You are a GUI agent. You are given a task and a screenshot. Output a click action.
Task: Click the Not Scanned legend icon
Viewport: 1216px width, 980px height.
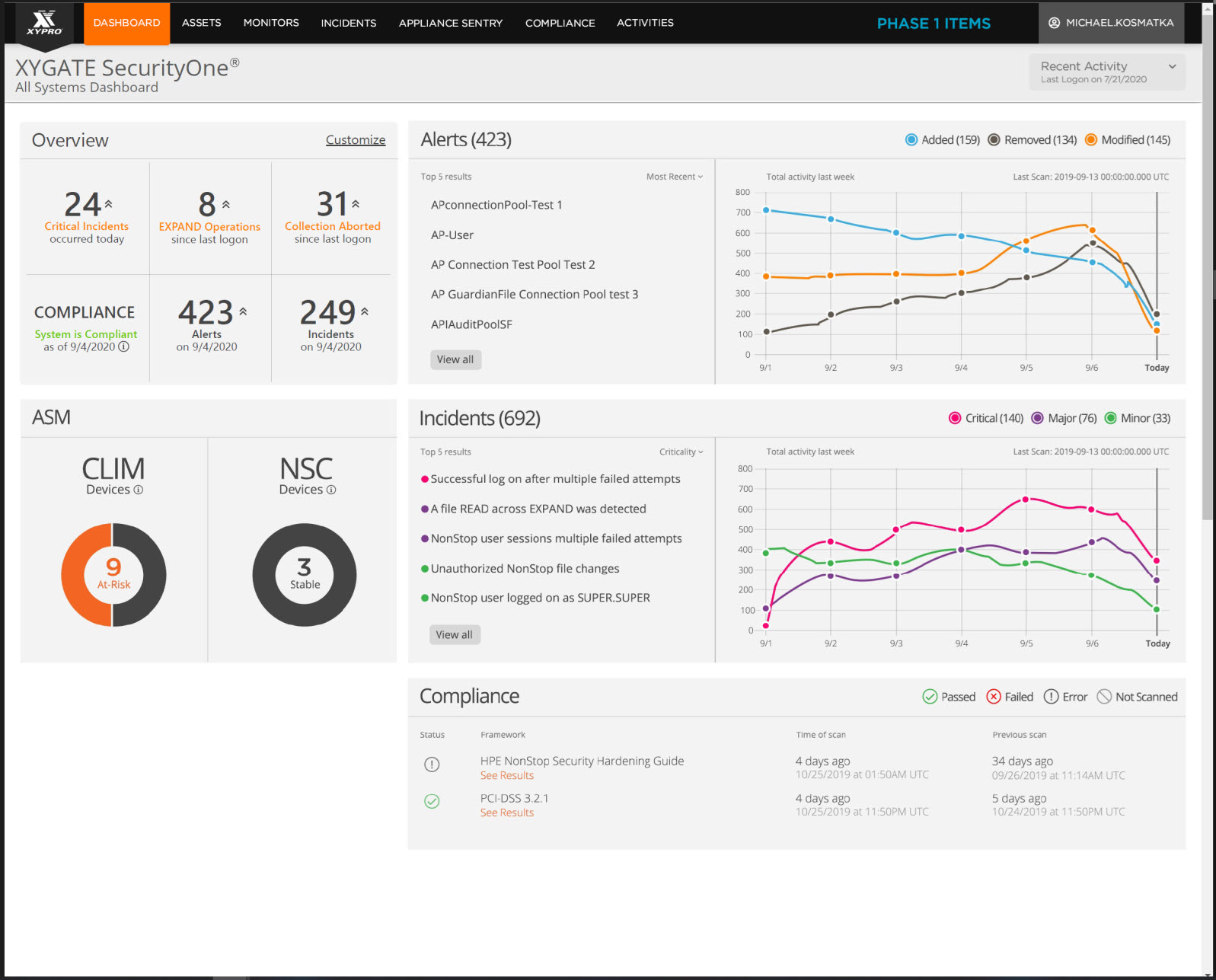1104,697
